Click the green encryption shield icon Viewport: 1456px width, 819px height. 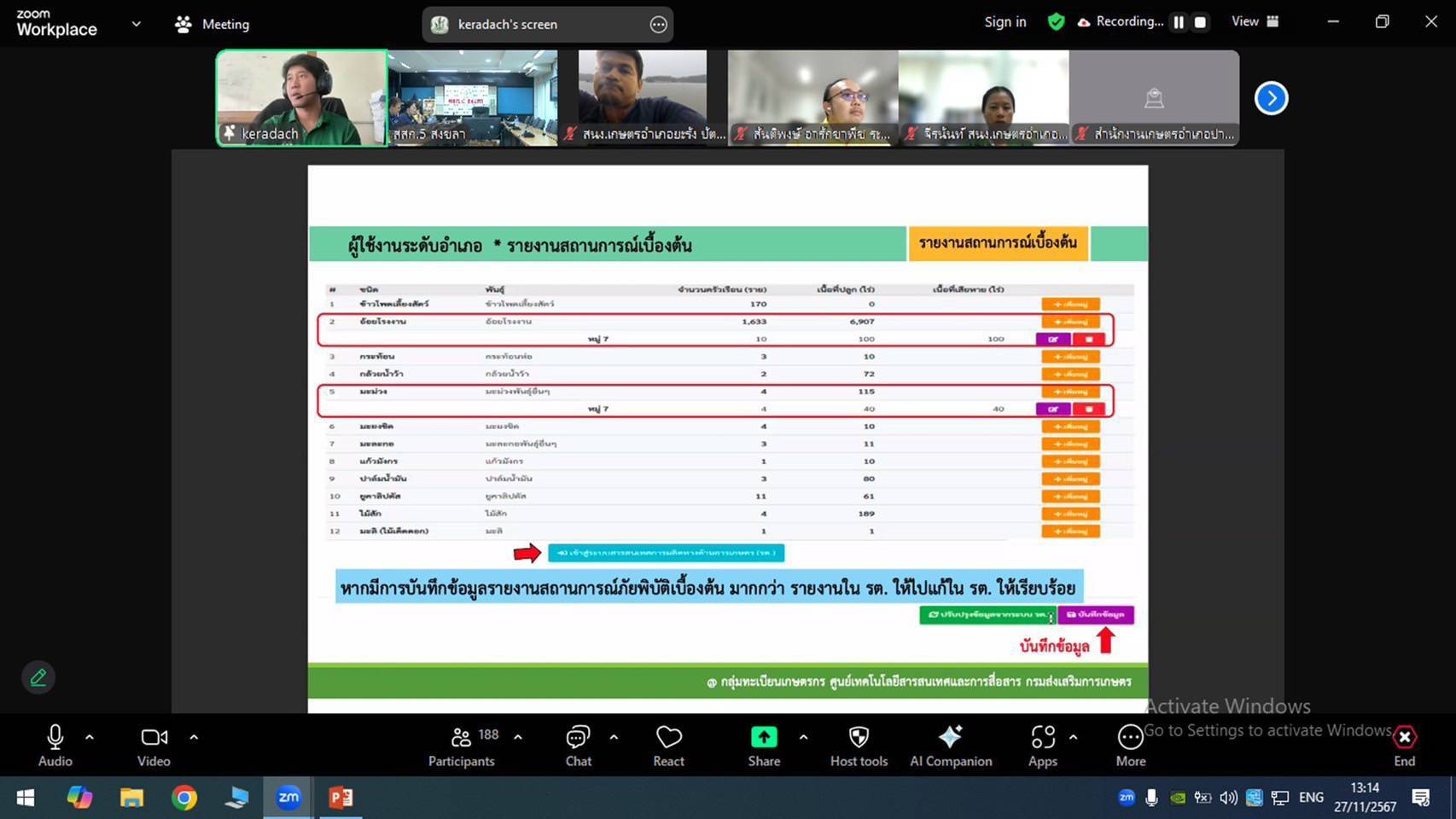coord(1056,22)
